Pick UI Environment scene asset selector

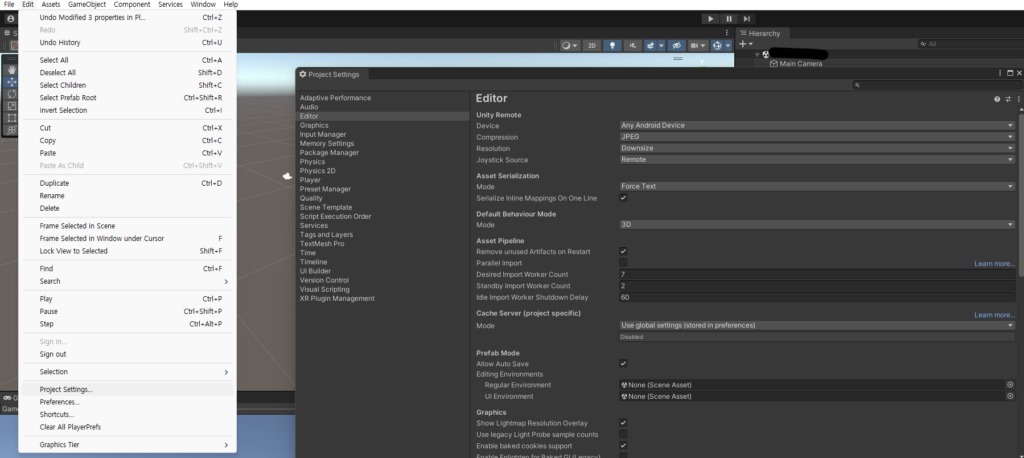click(x=1010, y=397)
